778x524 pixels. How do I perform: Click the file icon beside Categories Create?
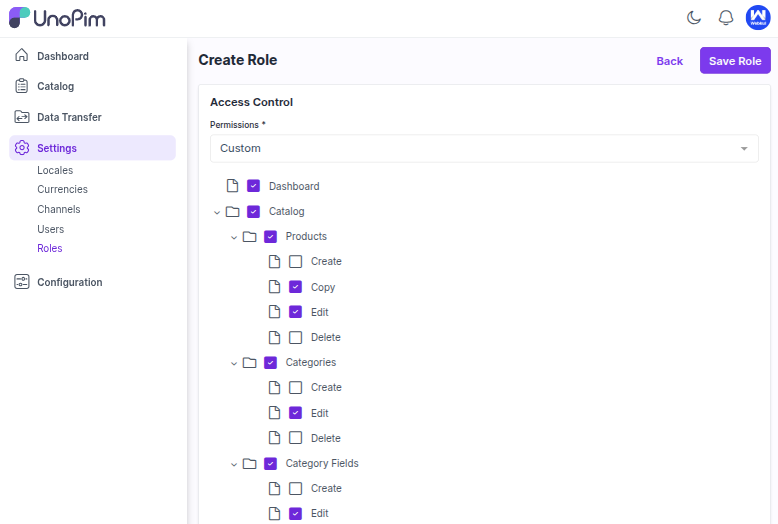tap(274, 388)
